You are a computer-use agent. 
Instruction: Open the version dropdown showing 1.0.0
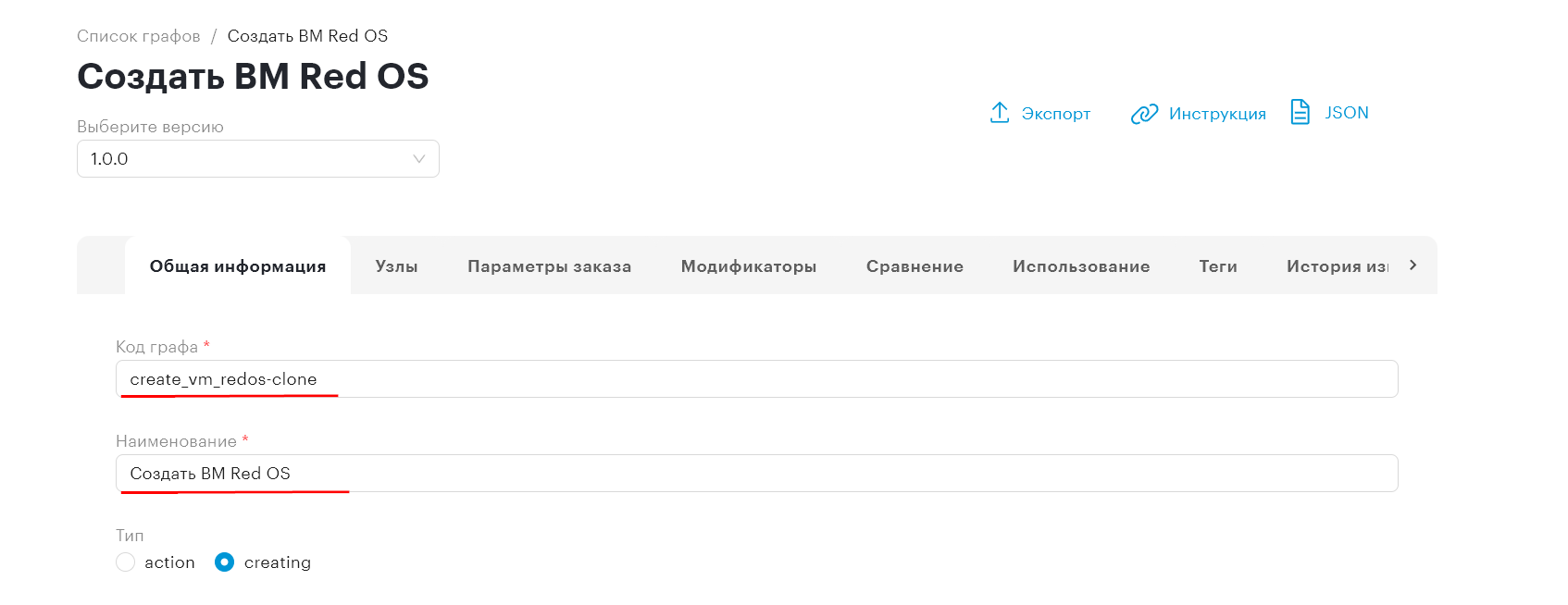point(258,158)
